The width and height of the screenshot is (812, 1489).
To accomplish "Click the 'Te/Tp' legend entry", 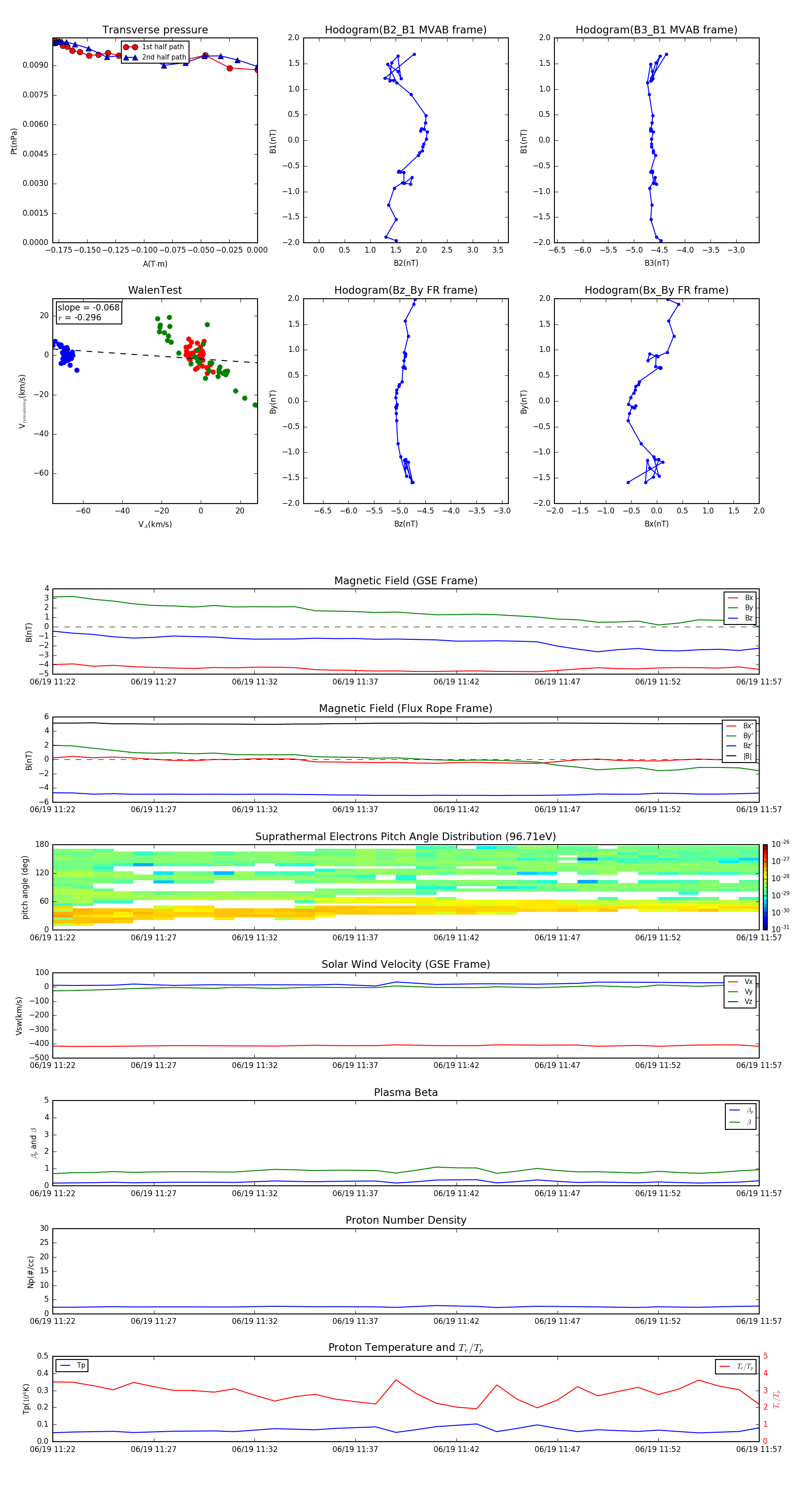I will [736, 1367].
